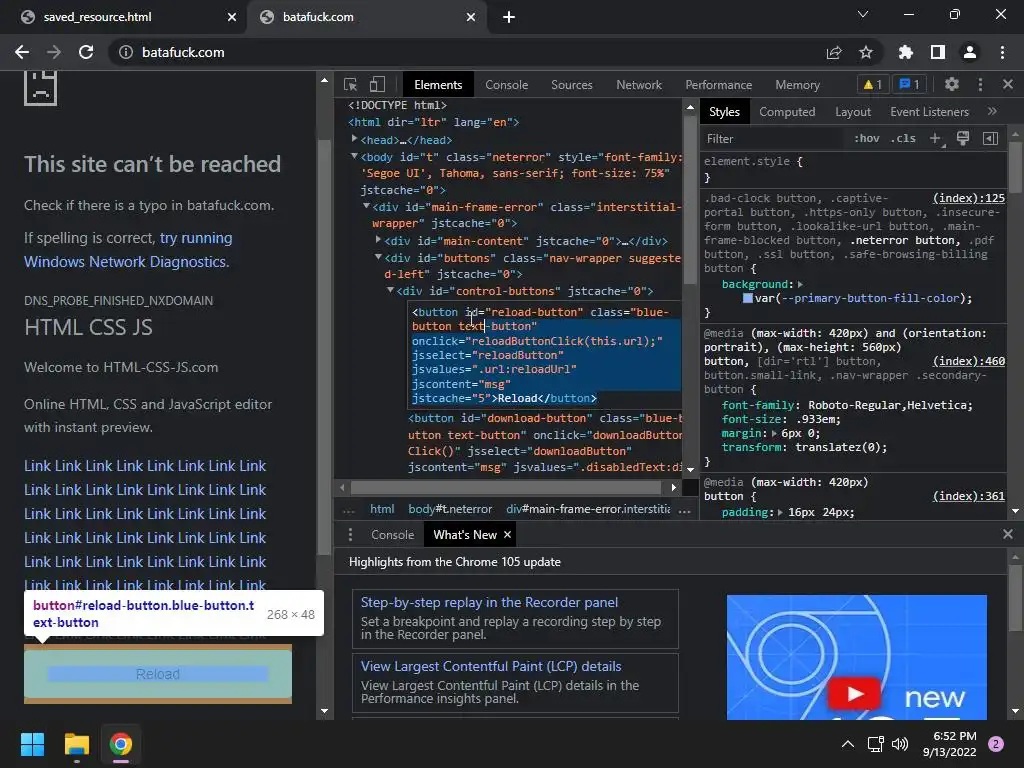Image resolution: width=1024 pixels, height=768 pixels.
Task: Click the warnings counter badge
Action: point(872,84)
